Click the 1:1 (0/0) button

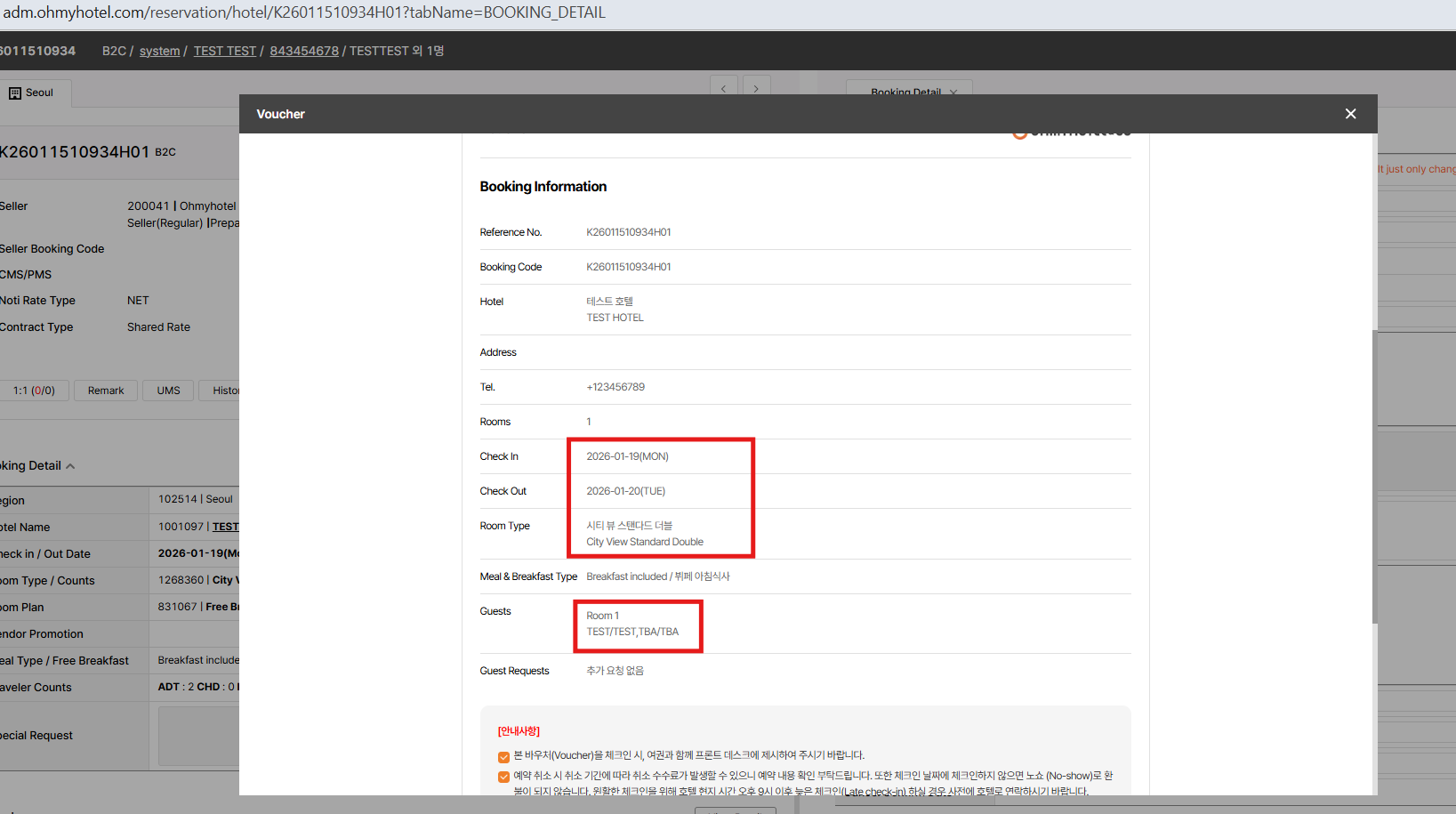pyautogui.click(x=34, y=391)
